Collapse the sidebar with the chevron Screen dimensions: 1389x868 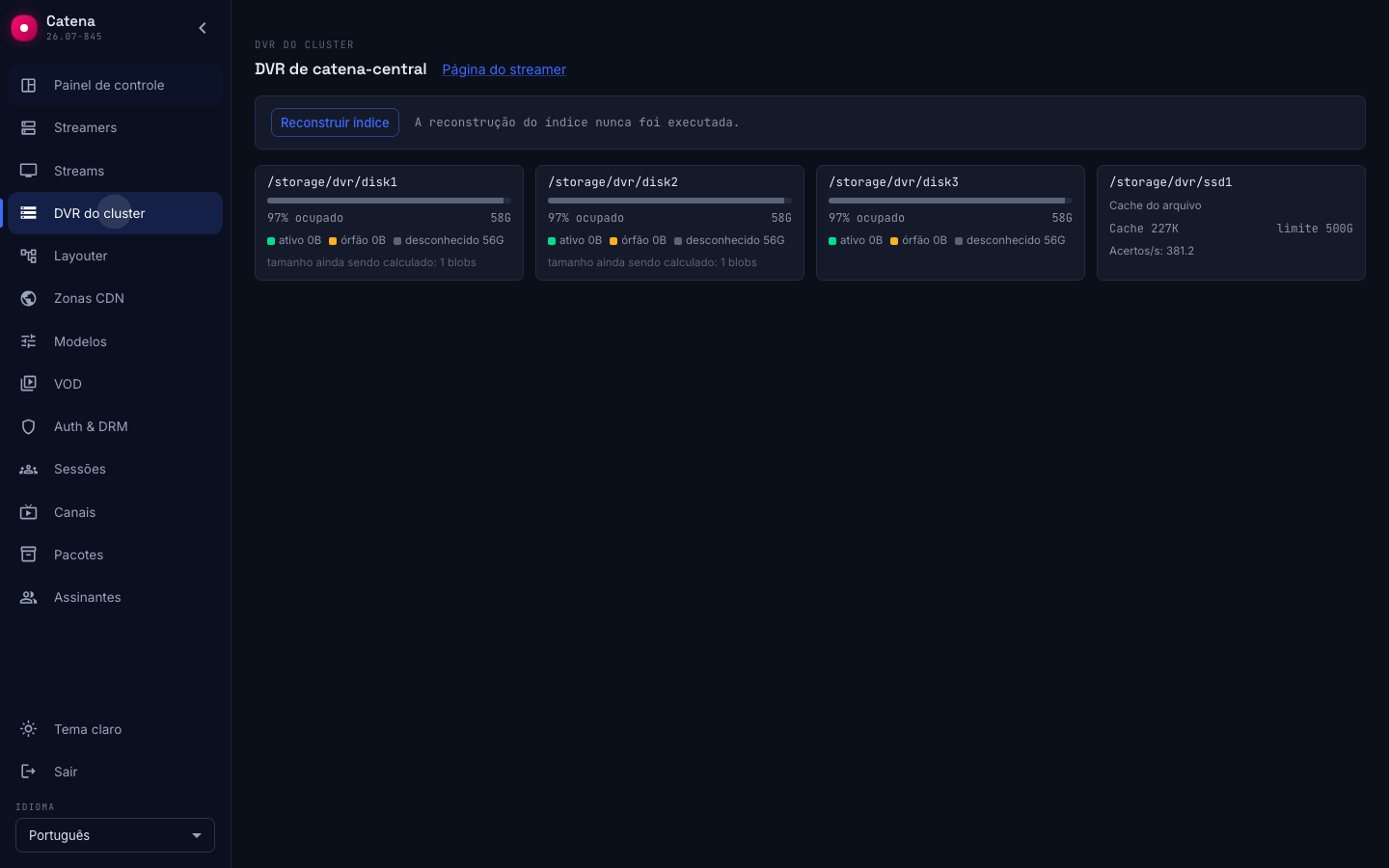coord(203,28)
